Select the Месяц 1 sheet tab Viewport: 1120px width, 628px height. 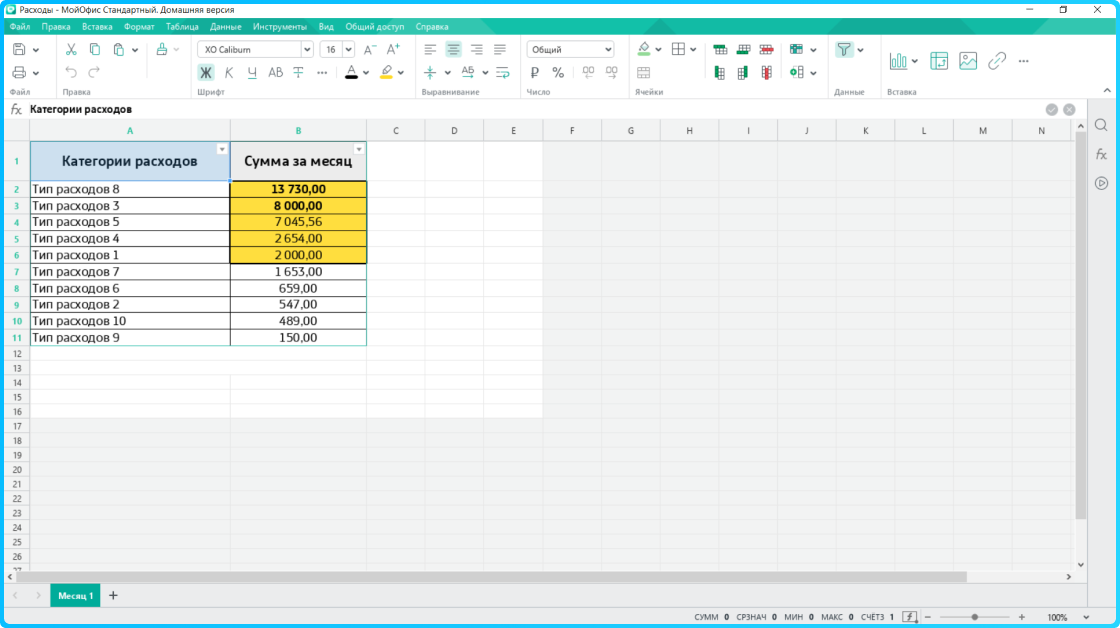click(x=75, y=596)
